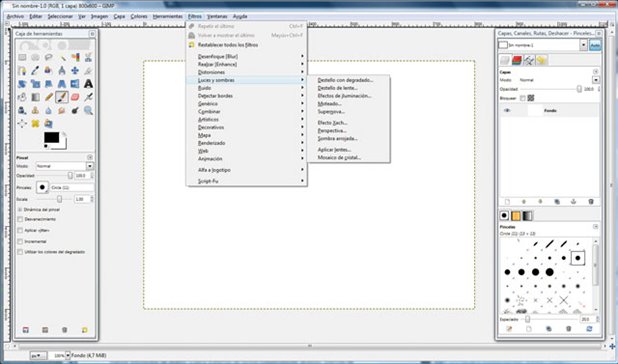Select the Eraser tool
Screen dimensions: 618x364
(75, 97)
